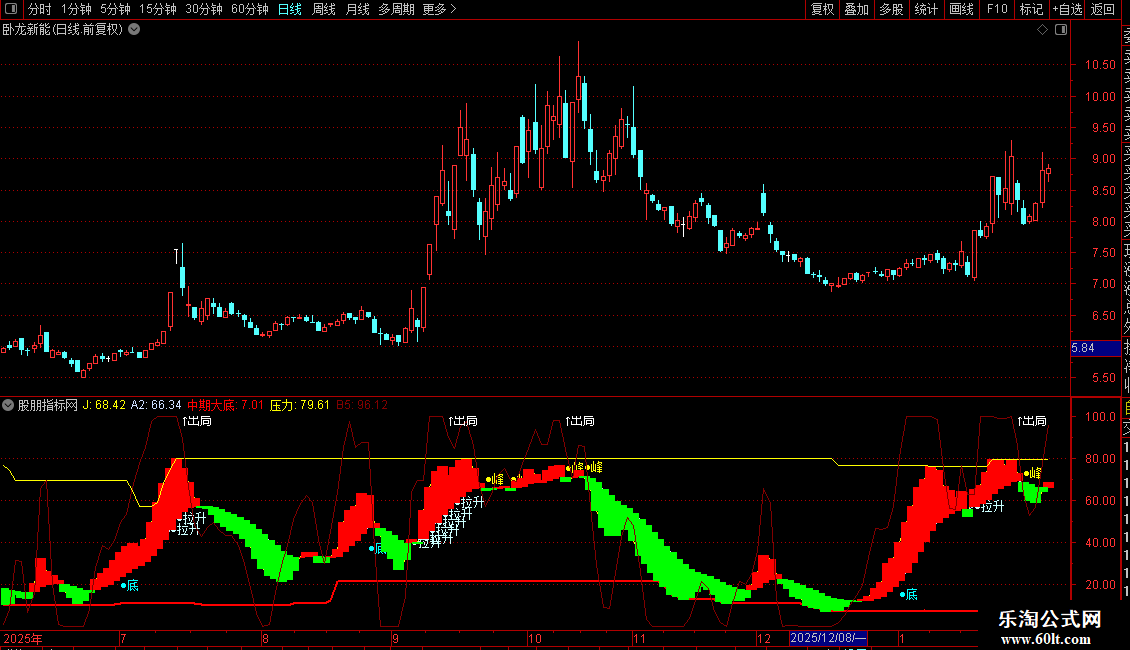Click the B5: 96.12 value
Screen dimensions: 1130x650
(362, 405)
